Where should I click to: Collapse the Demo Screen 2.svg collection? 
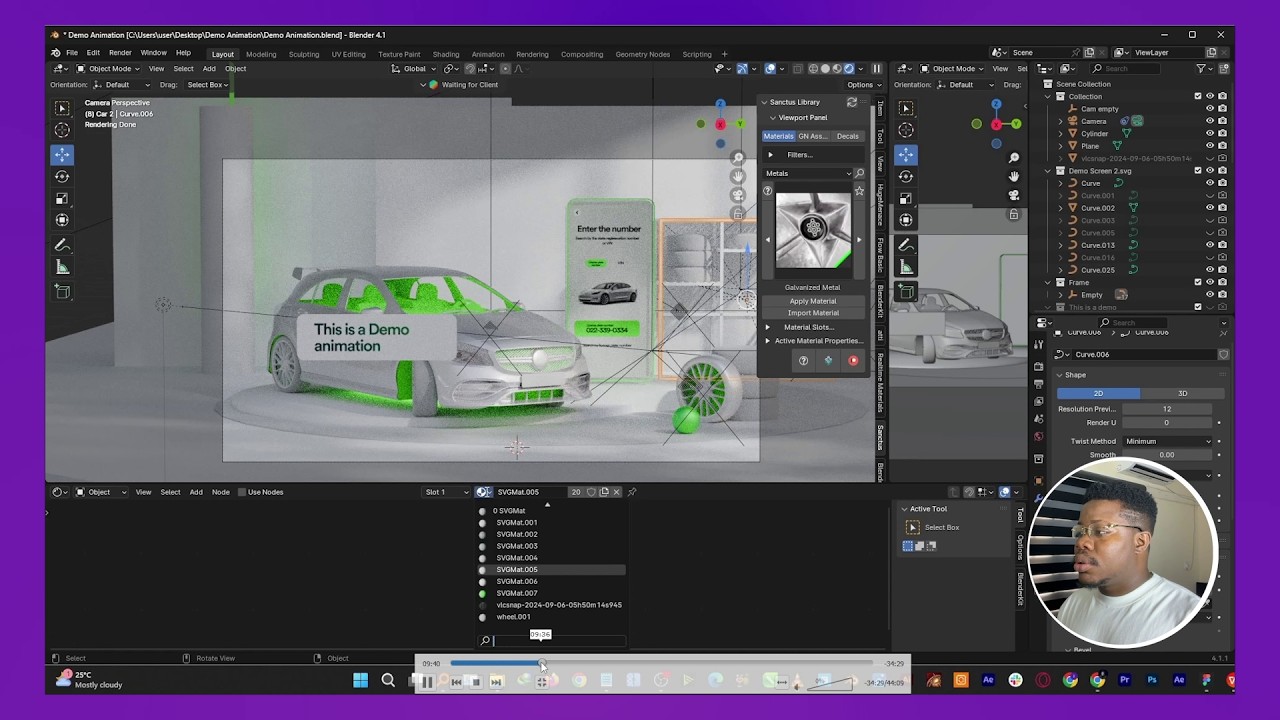pos(1048,171)
